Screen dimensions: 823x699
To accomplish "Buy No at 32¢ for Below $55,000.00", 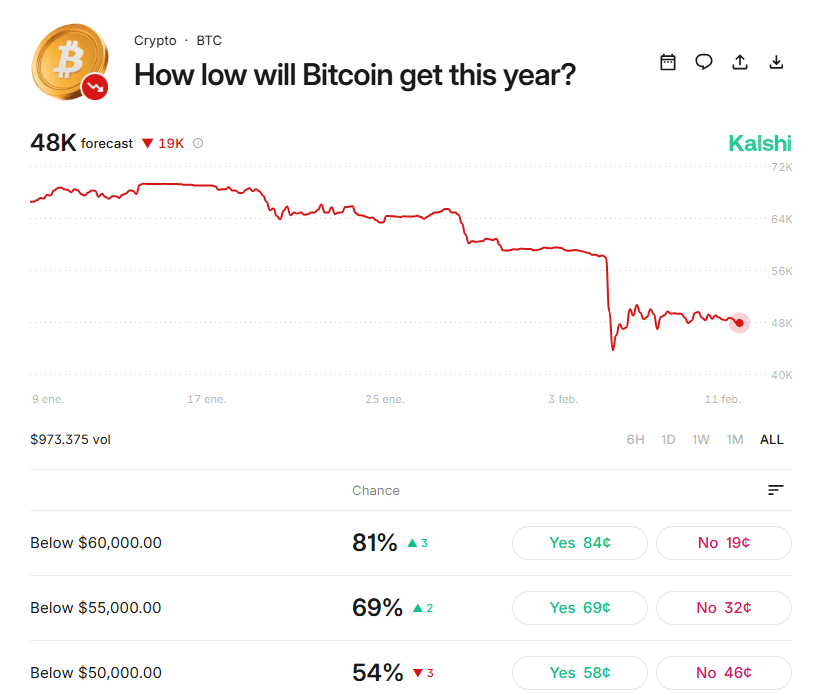I will pyautogui.click(x=723, y=607).
